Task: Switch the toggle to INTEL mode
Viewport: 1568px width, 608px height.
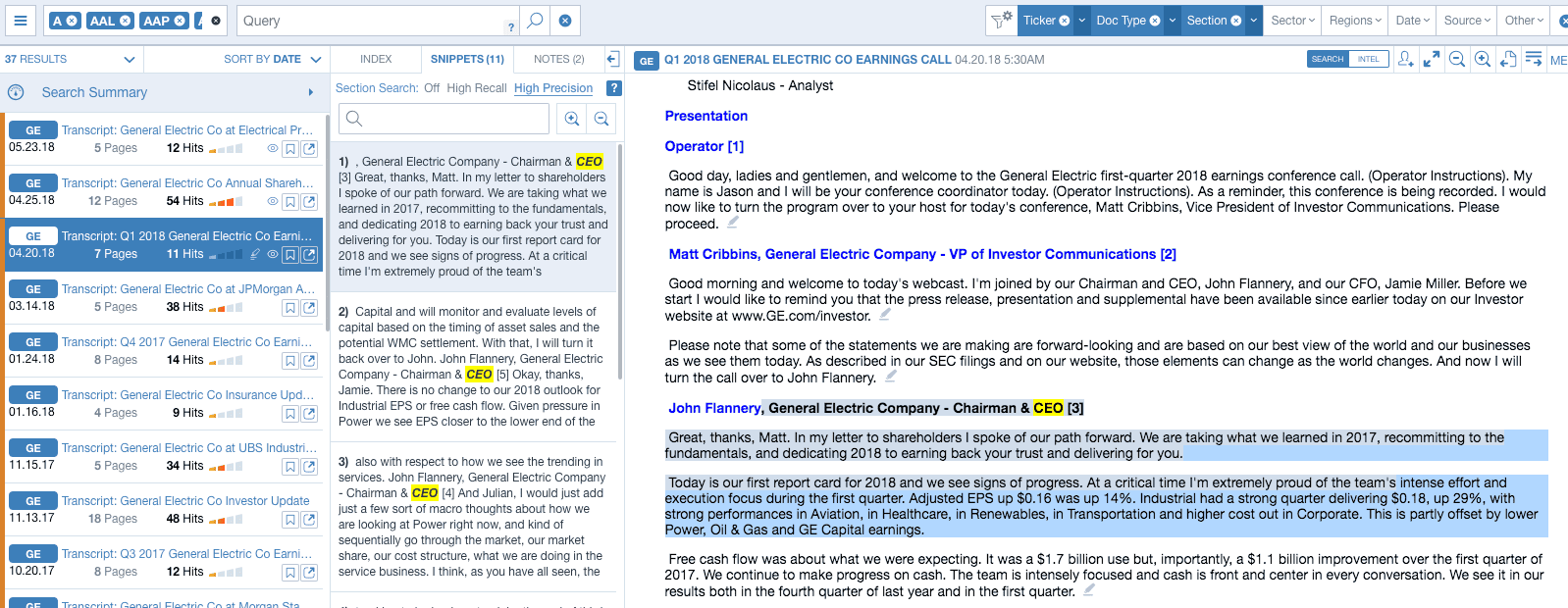Action: [1368, 60]
